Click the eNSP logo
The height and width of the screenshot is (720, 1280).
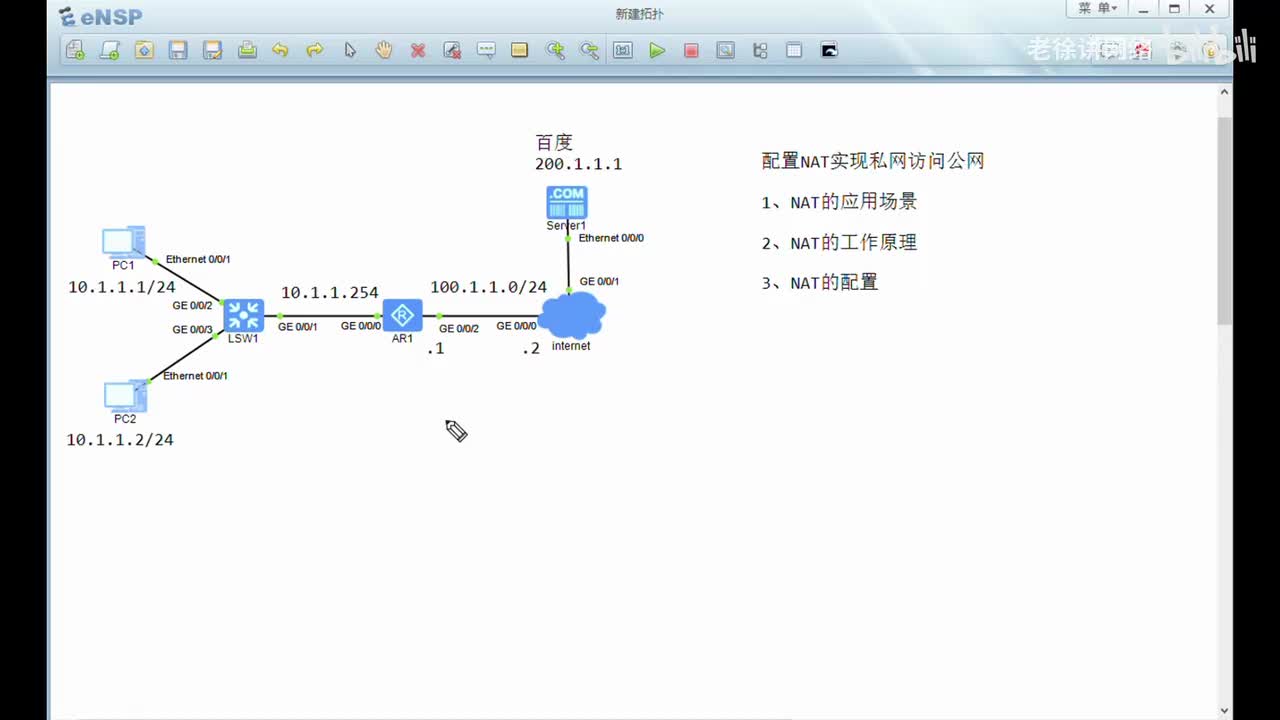click(100, 16)
